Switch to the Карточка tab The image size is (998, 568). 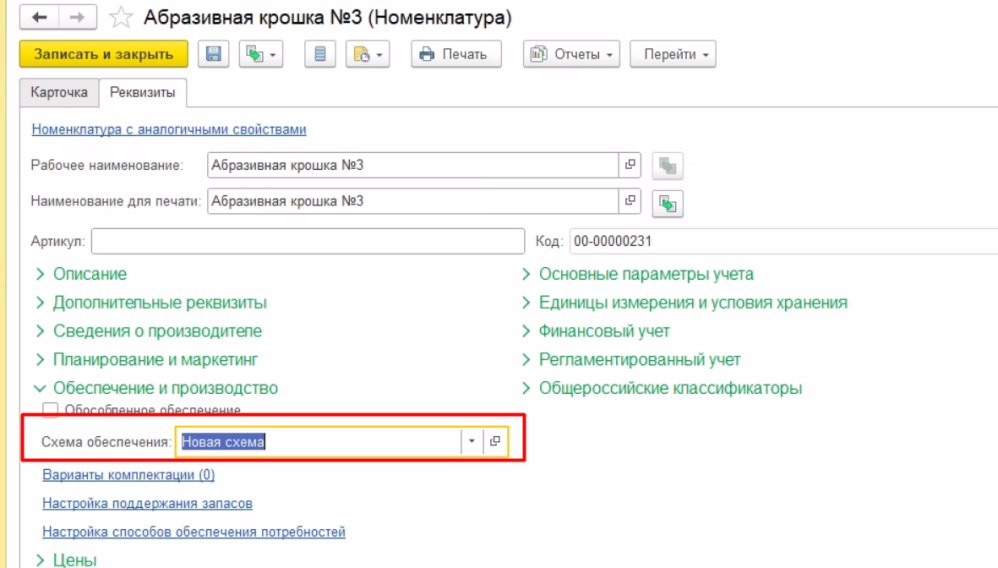(x=59, y=93)
